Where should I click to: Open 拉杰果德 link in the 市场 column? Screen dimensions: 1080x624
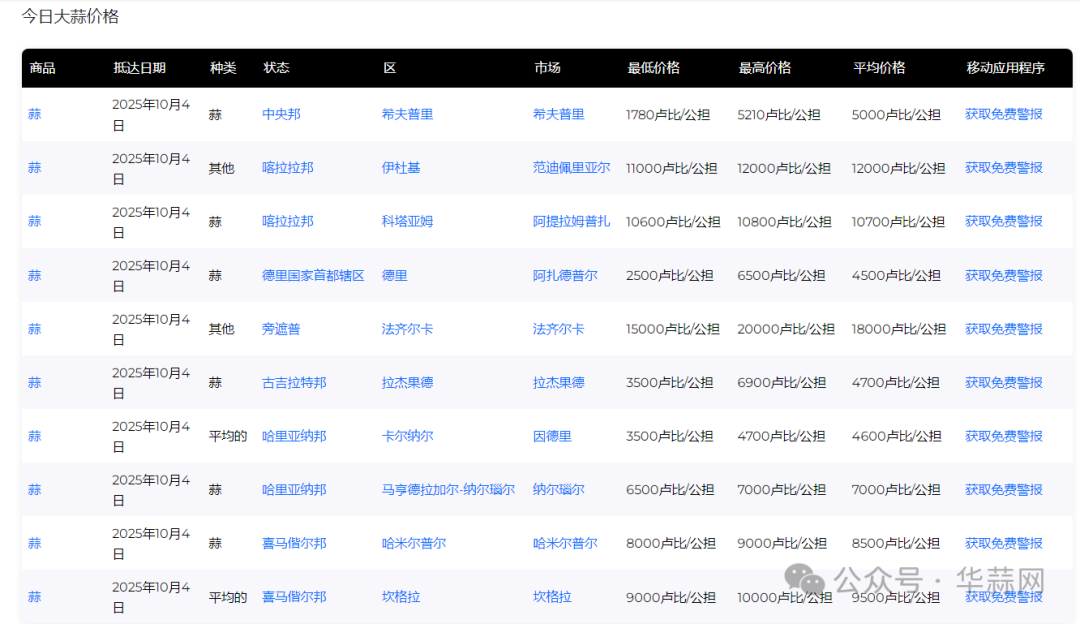[558, 383]
